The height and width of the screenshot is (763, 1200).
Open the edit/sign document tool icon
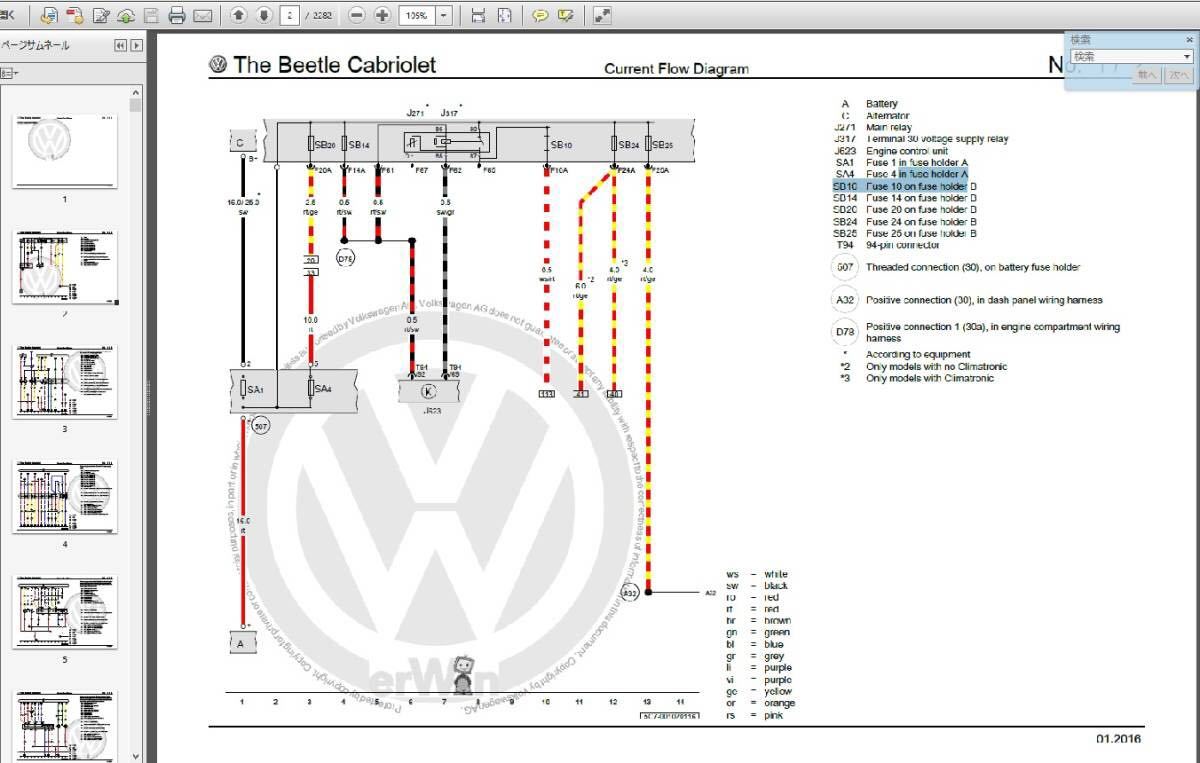[101, 15]
